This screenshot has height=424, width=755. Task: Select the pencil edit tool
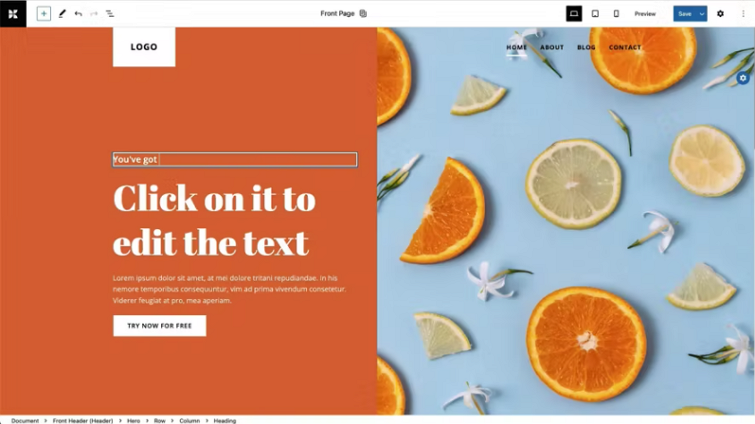coord(62,13)
